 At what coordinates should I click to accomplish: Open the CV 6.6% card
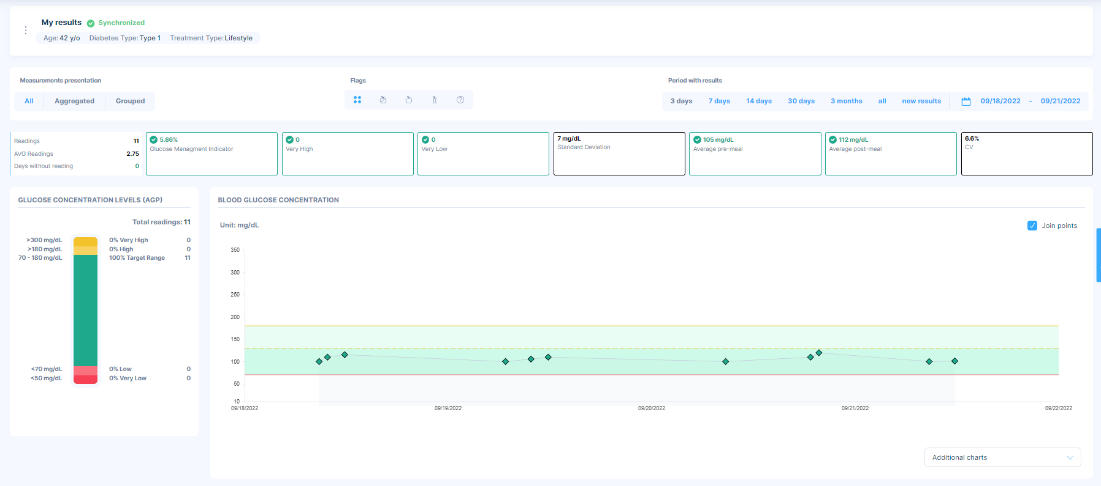click(x=1027, y=154)
